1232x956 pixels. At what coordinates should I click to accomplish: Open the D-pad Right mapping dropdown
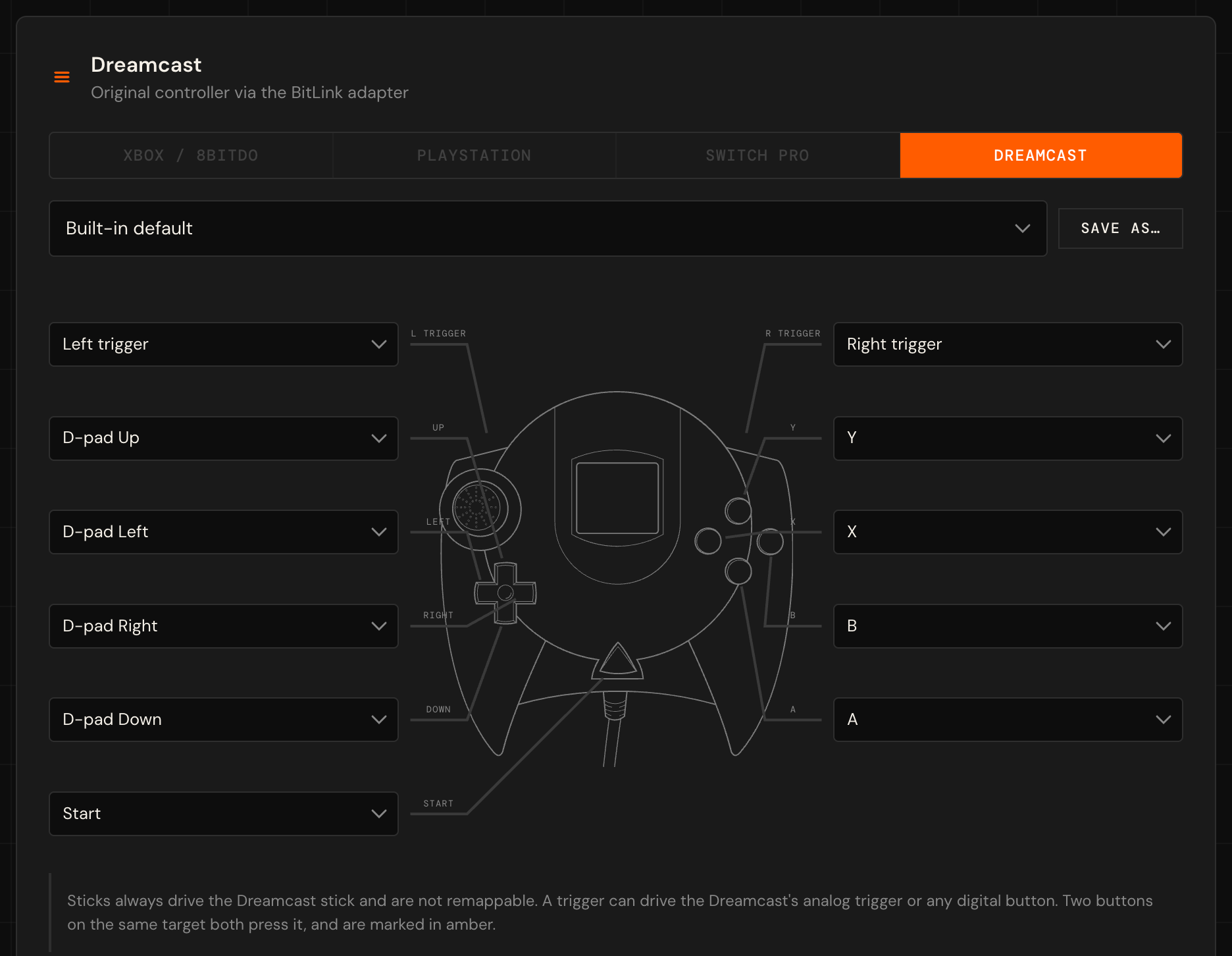click(x=224, y=626)
